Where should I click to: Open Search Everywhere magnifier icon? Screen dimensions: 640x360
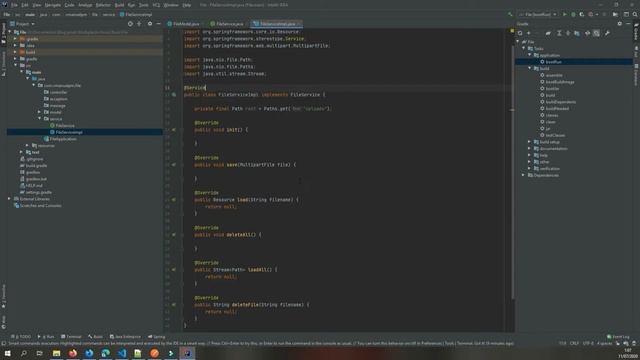pos(635,14)
